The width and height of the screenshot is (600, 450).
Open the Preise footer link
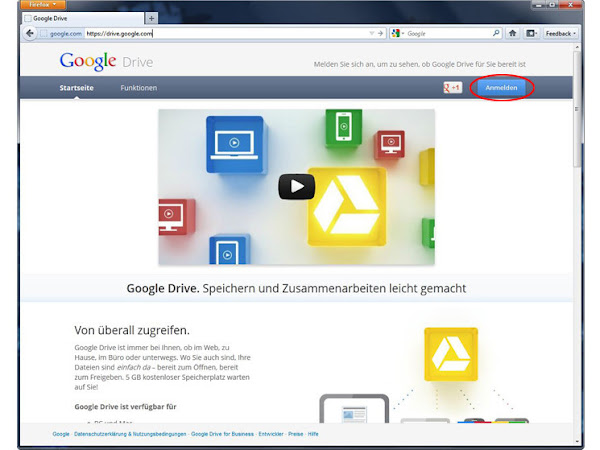(x=295, y=434)
